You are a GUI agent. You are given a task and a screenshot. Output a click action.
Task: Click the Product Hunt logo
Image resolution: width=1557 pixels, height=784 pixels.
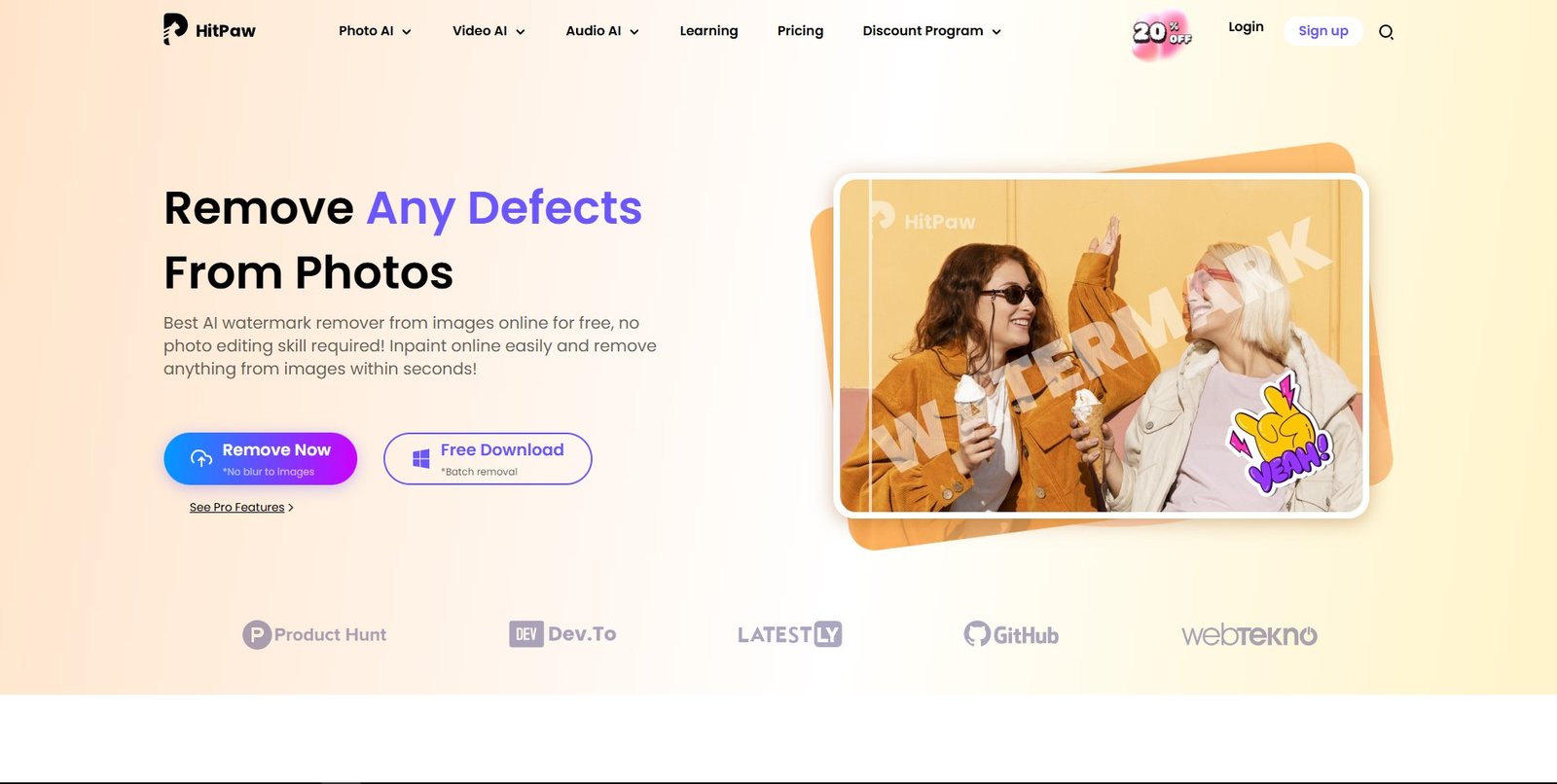(314, 635)
